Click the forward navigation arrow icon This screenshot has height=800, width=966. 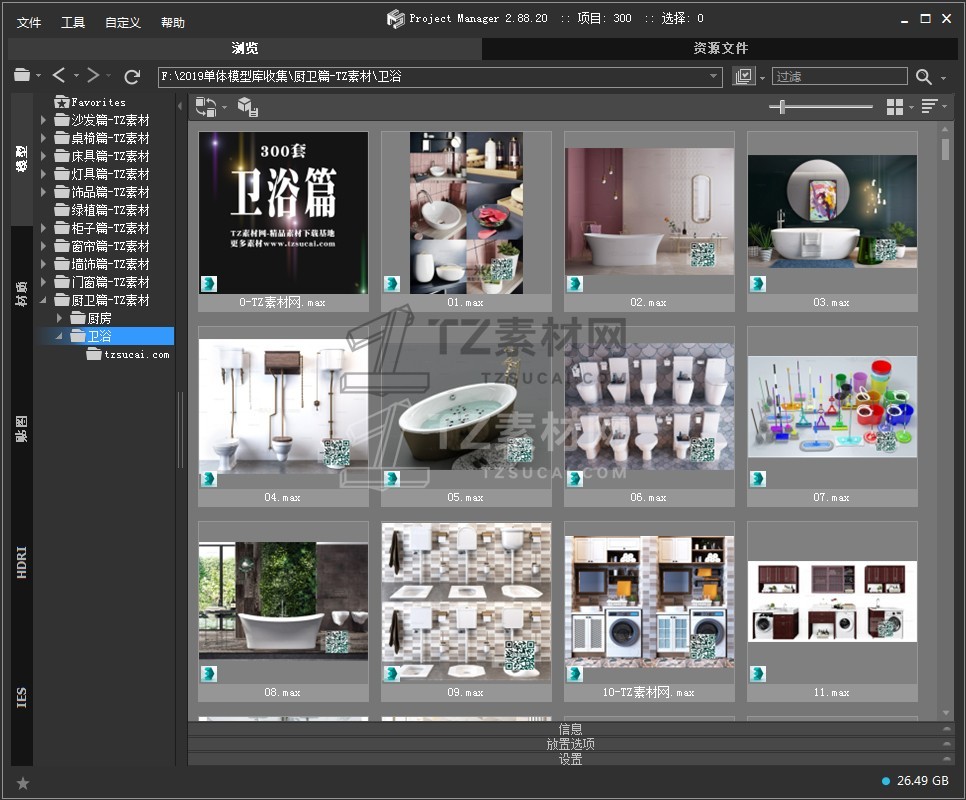(92, 76)
